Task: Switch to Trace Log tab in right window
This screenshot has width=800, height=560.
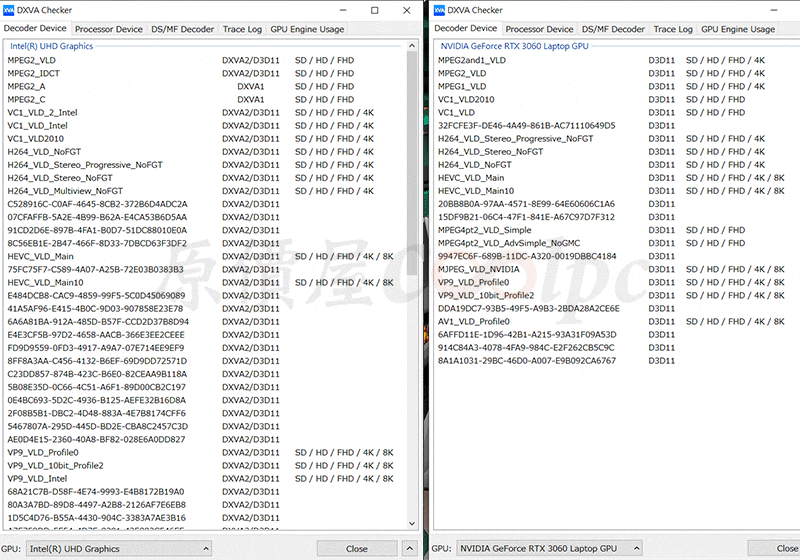Action: click(x=673, y=29)
